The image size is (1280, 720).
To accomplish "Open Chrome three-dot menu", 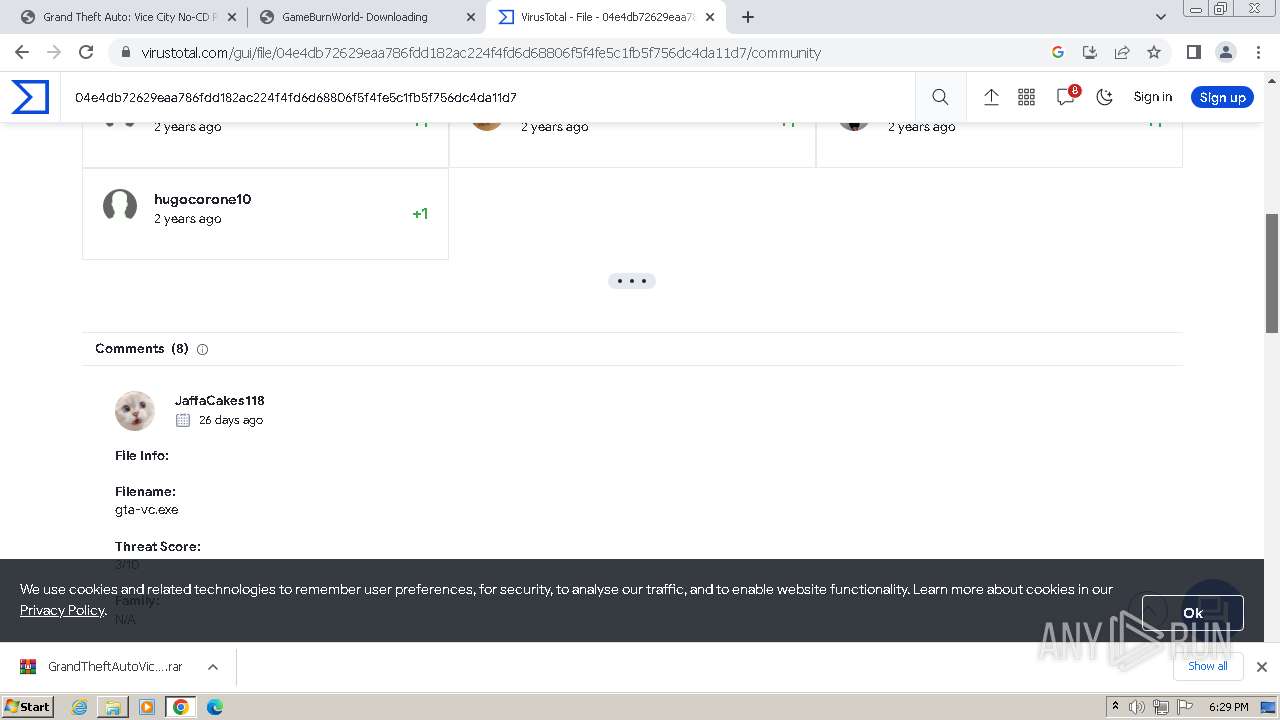I will (1258, 52).
